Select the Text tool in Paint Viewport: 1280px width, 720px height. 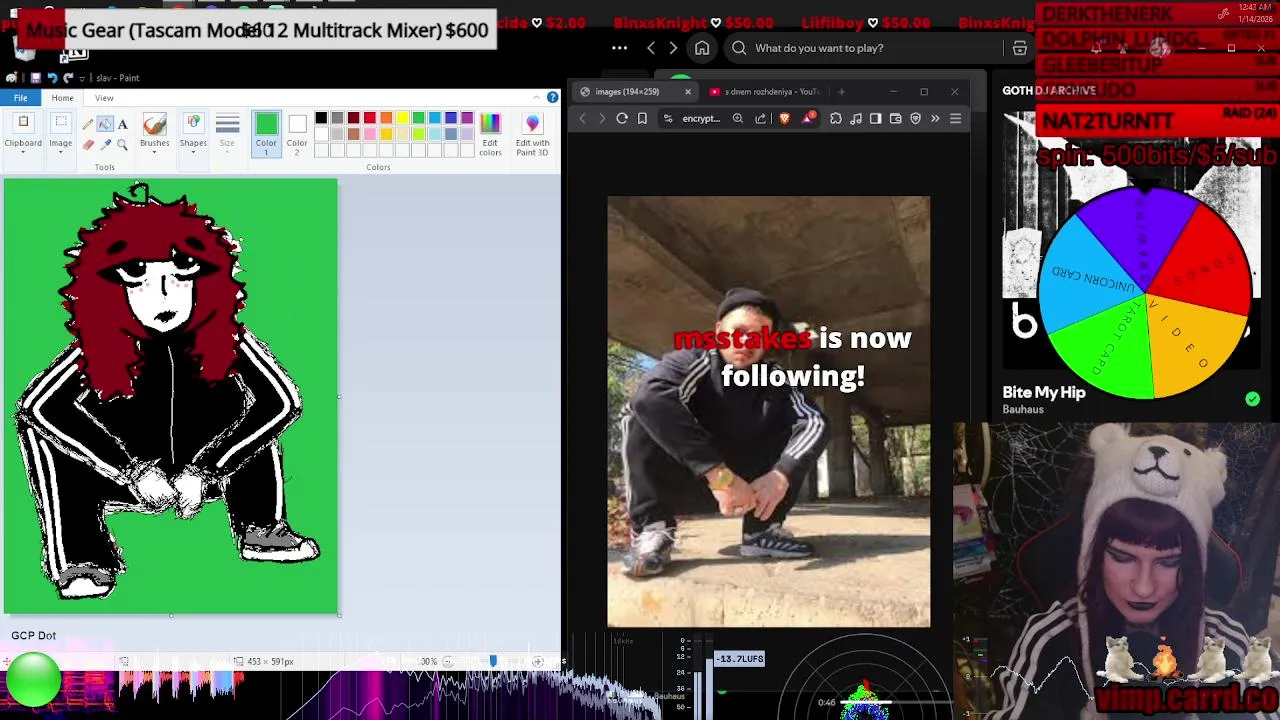[x=122, y=124]
